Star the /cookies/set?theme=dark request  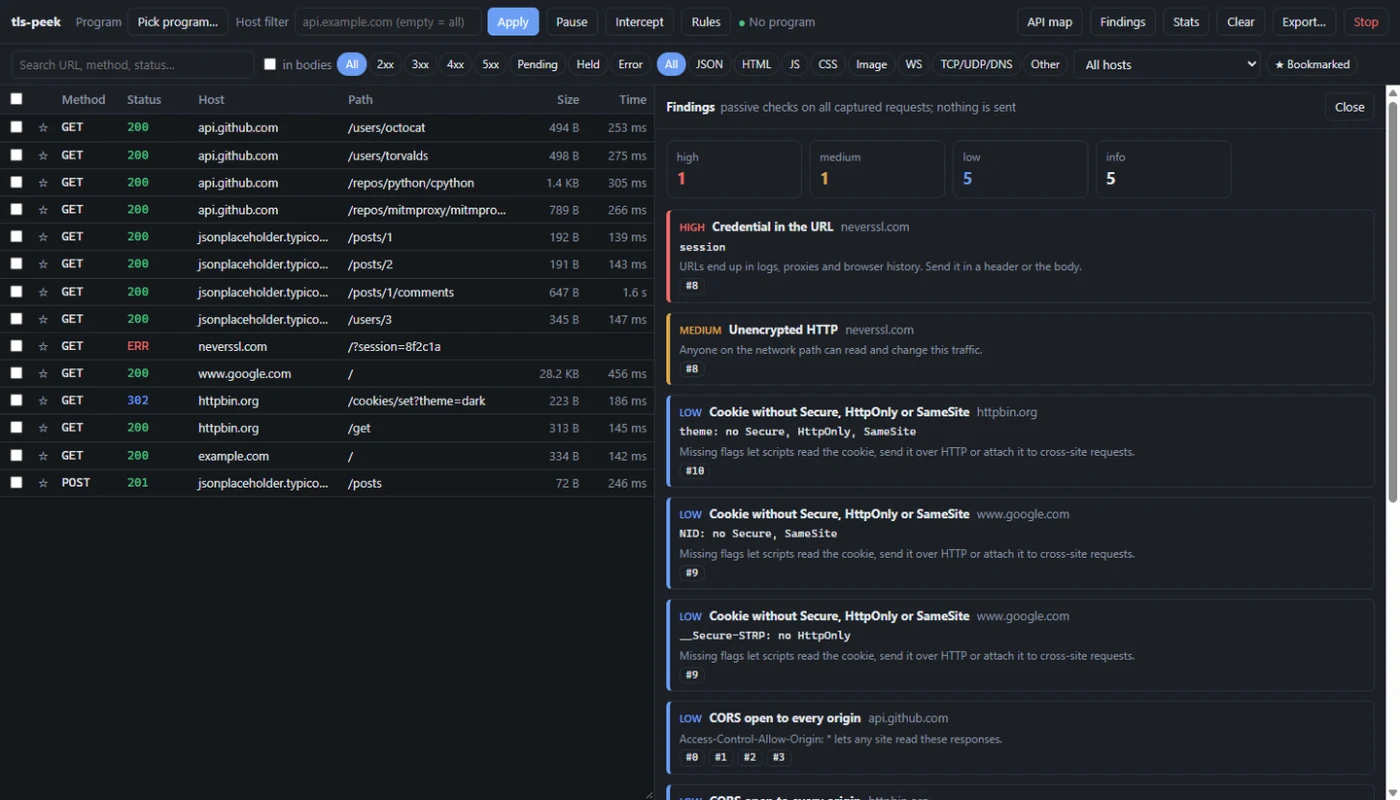click(43, 400)
